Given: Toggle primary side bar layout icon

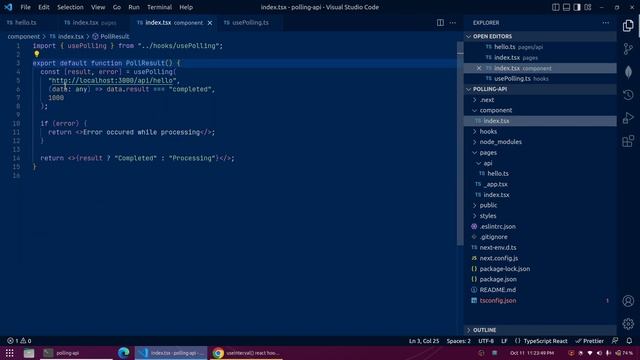Looking at the screenshot, I should [x=556, y=7].
